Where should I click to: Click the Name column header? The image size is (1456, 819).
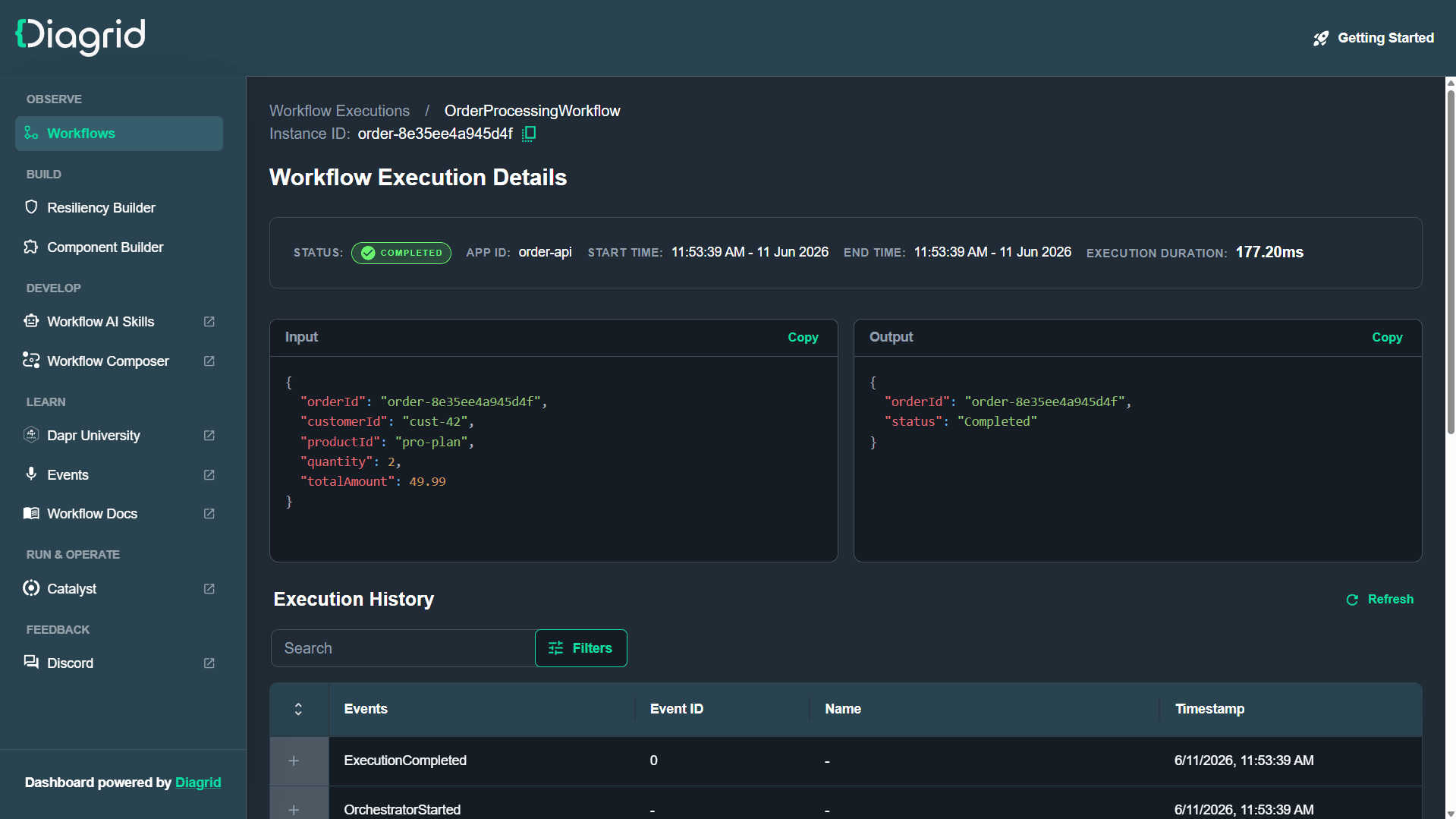coord(843,709)
